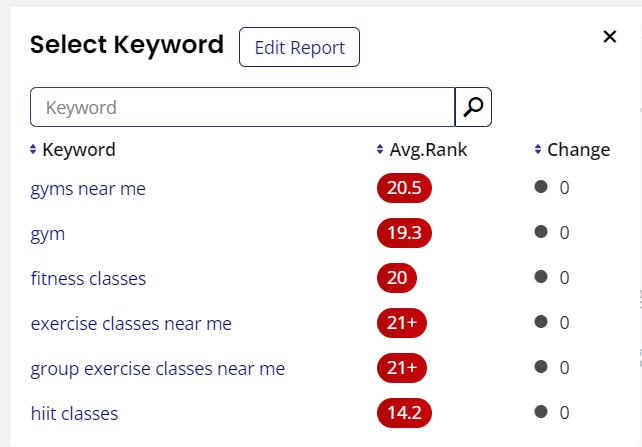The height and width of the screenshot is (447, 642).
Task: Sort by Change column arrows
Action: (x=538, y=149)
